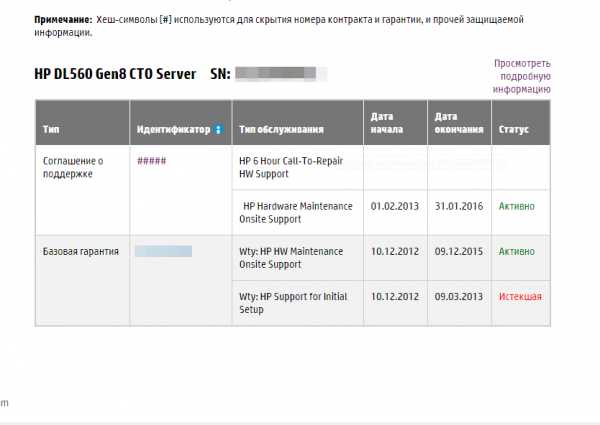Click Wty: HP Support for Initial Setup

coord(293,303)
